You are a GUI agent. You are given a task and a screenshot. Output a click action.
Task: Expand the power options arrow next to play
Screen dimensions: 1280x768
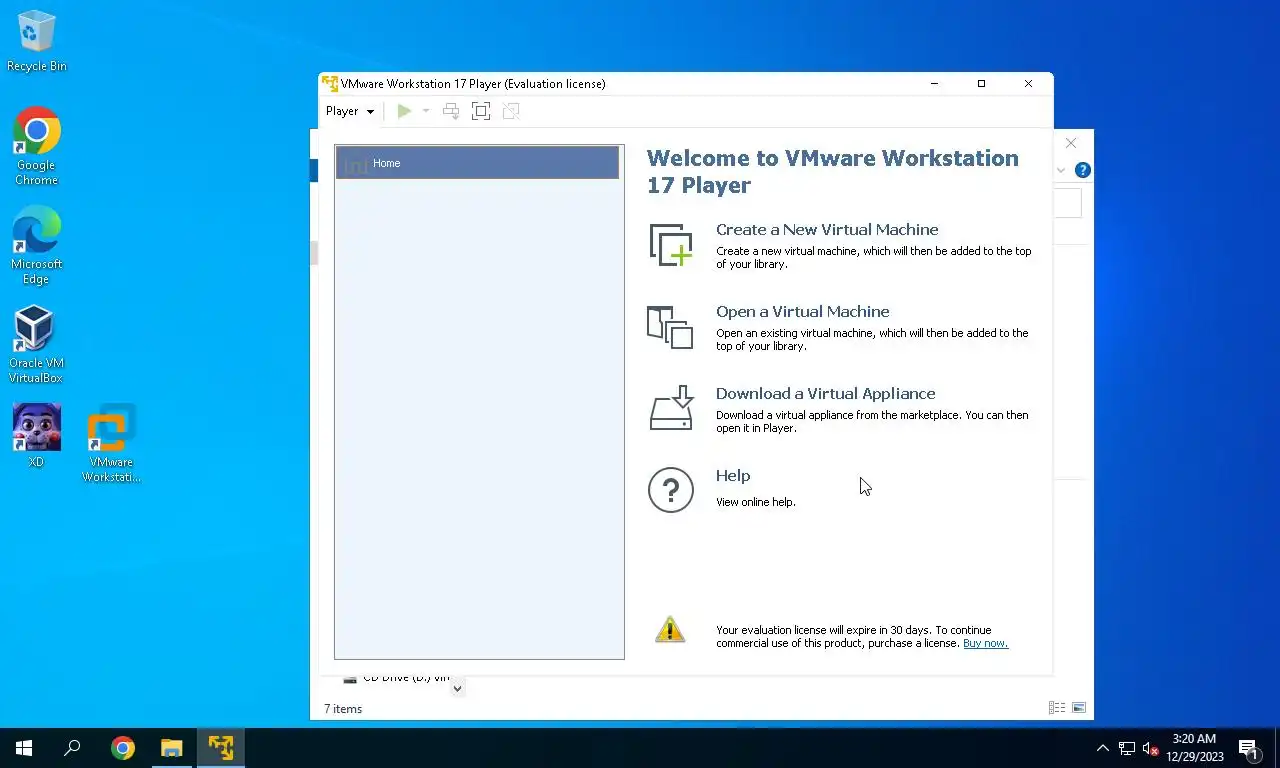click(425, 111)
